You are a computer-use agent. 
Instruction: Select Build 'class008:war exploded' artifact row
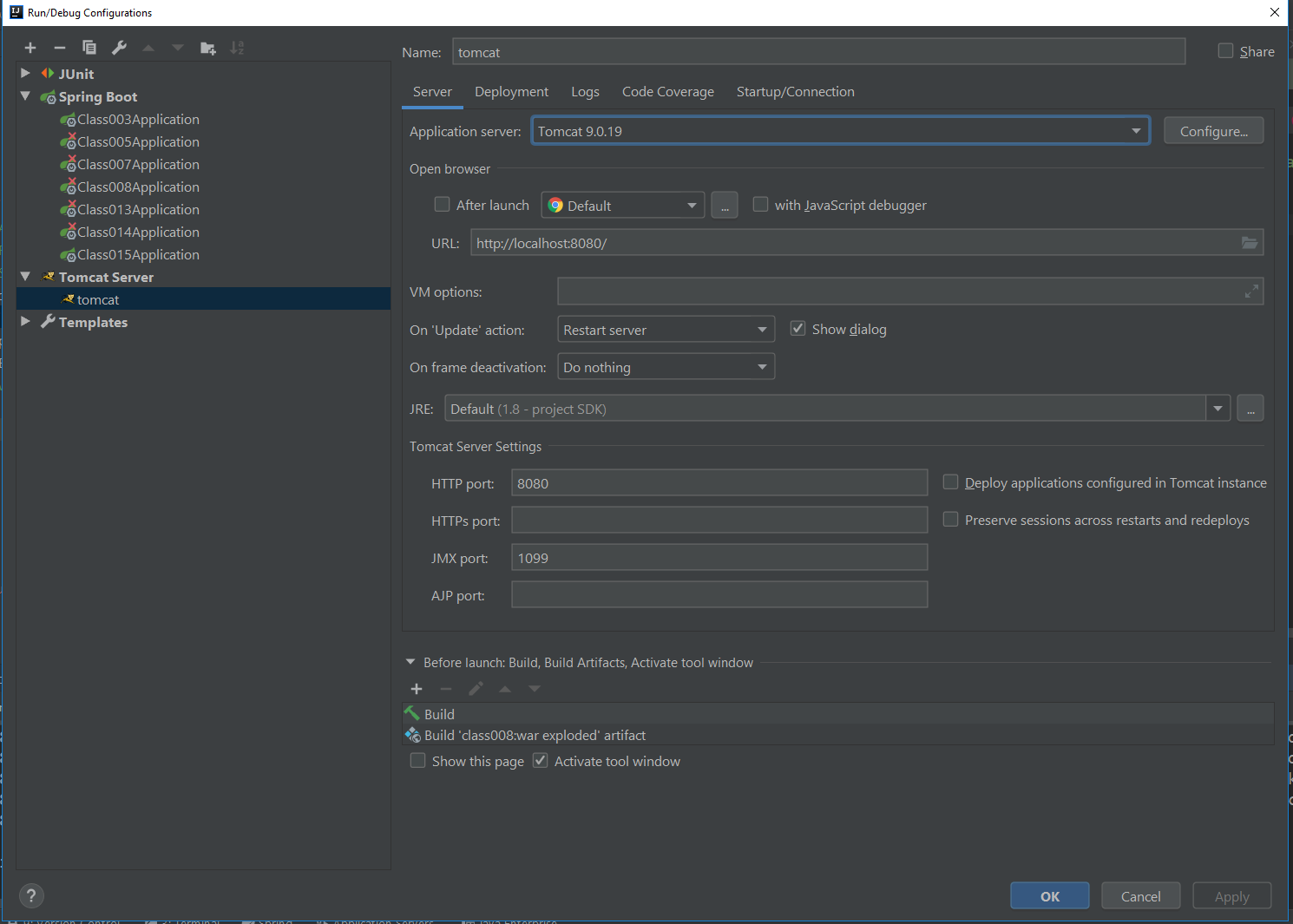[x=838, y=735]
